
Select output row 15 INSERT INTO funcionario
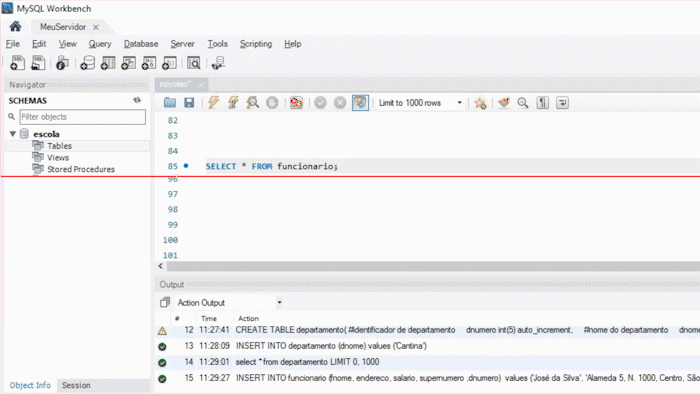click(x=428, y=378)
